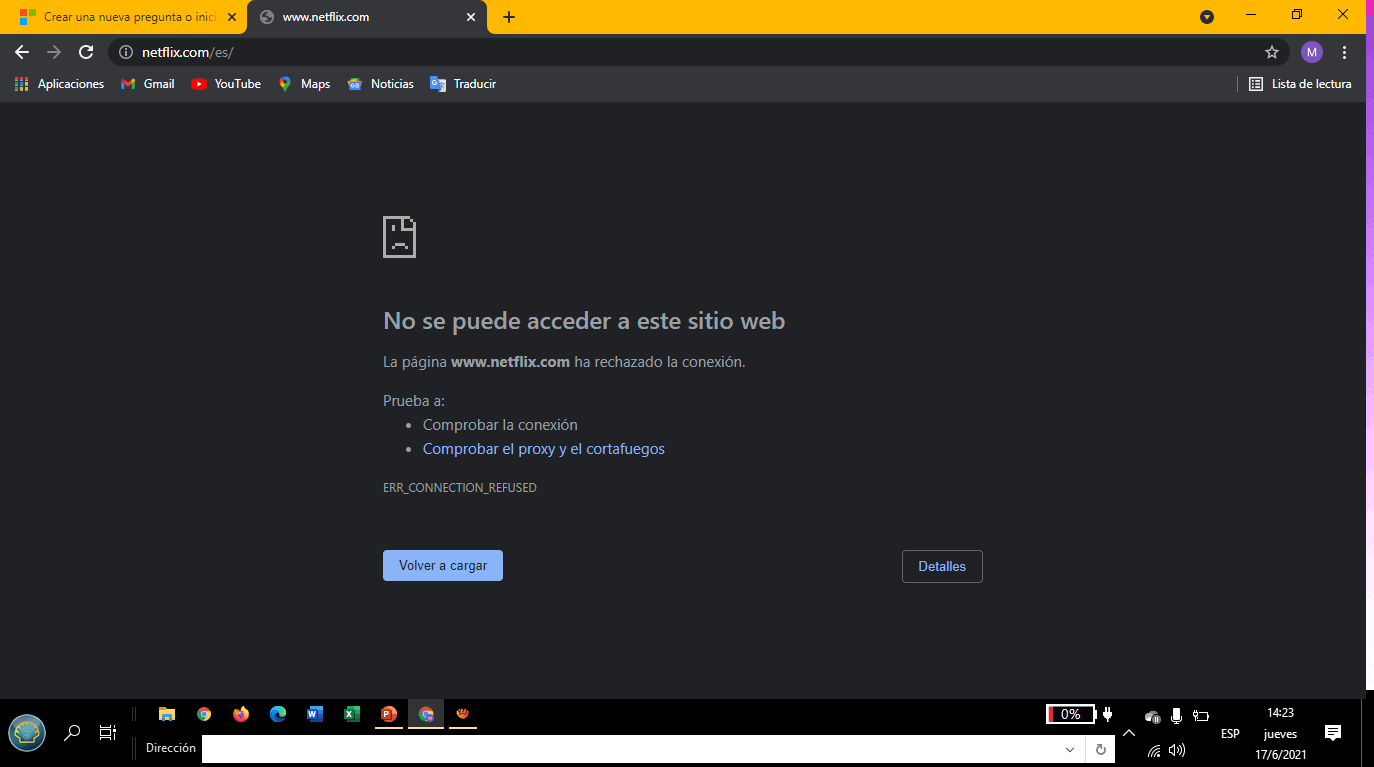Image resolution: width=1374 pixels, height=767 pixels.
Task: Open 'Comprobar el proxy y el cortafuegos' link
Action: pos(544,449)
